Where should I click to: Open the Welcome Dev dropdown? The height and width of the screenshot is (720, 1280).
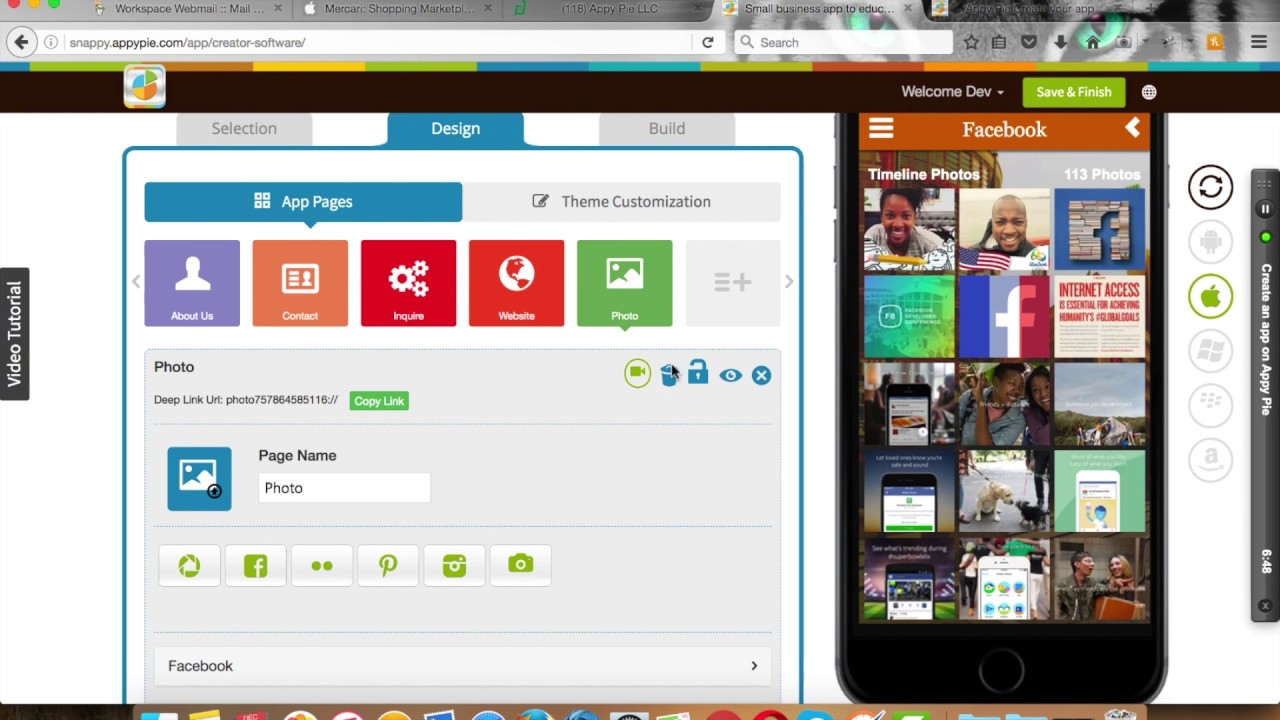click(x=952, y=91)
